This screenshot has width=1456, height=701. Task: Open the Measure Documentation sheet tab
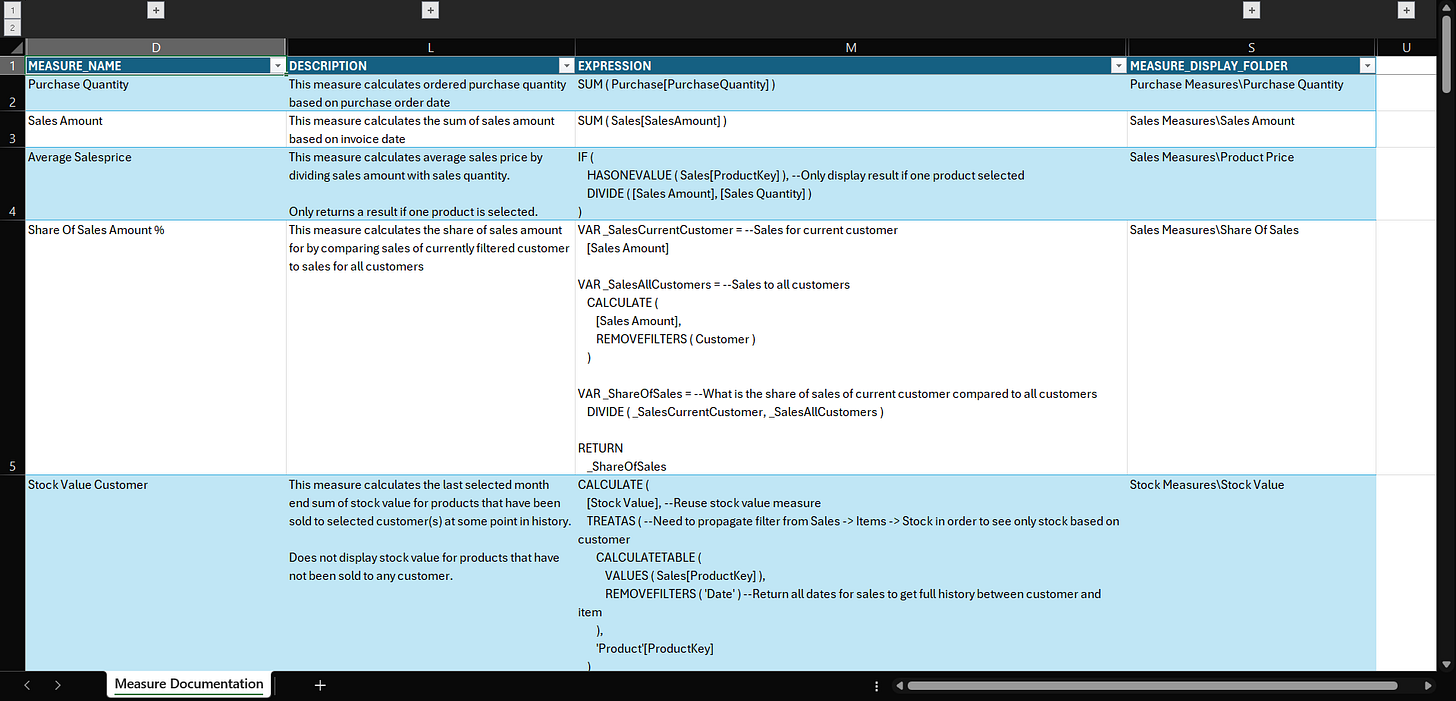pyautogui.click(x=189, y=685)
